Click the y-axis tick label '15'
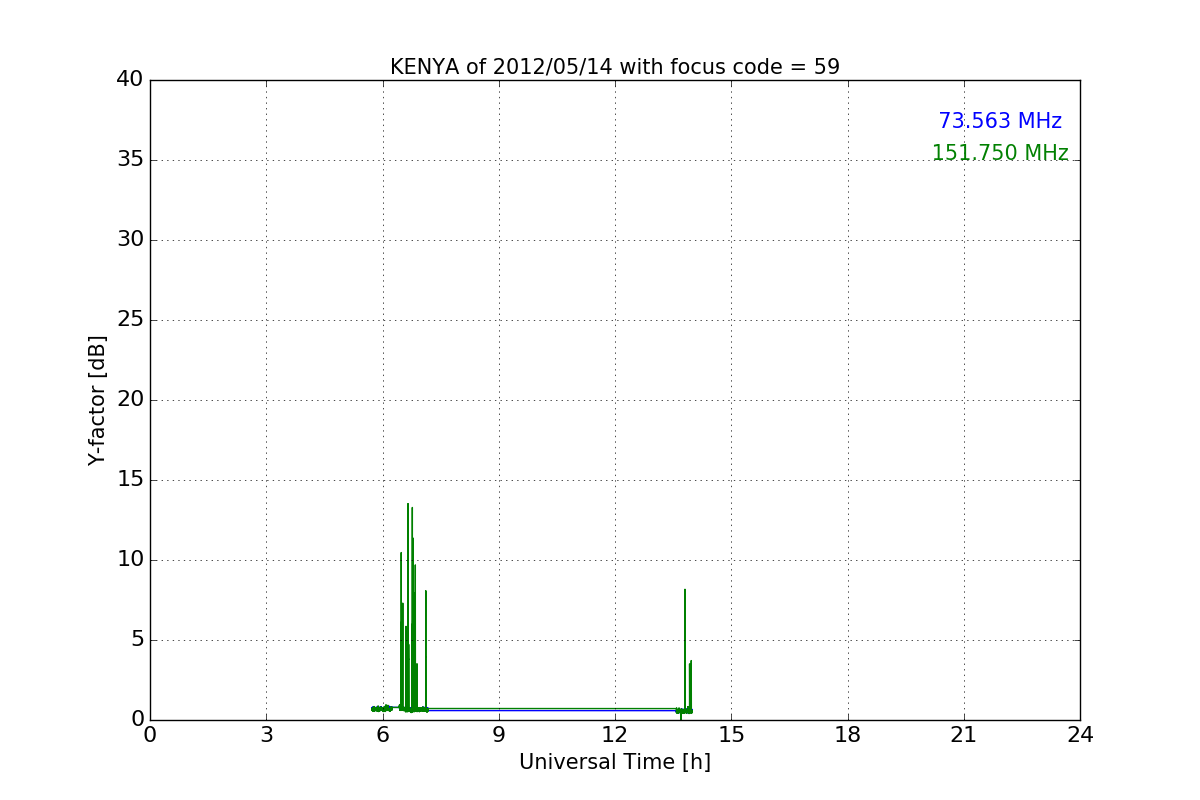Image resolution: width=1200 pixels, height=800 pixels. point(130,480)
